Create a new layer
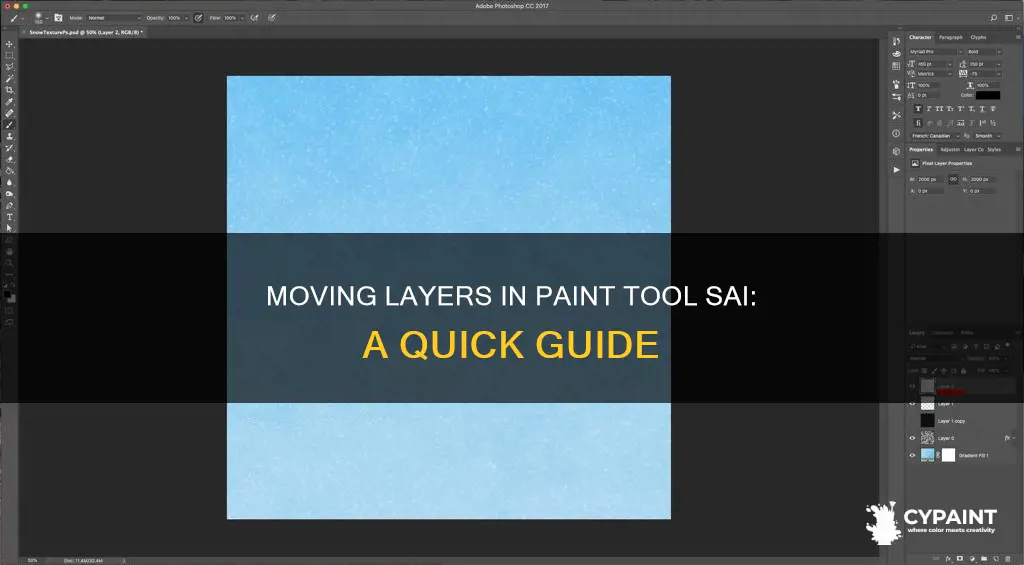This screenshot has height=565, width=1024. (x=996, y=559)
